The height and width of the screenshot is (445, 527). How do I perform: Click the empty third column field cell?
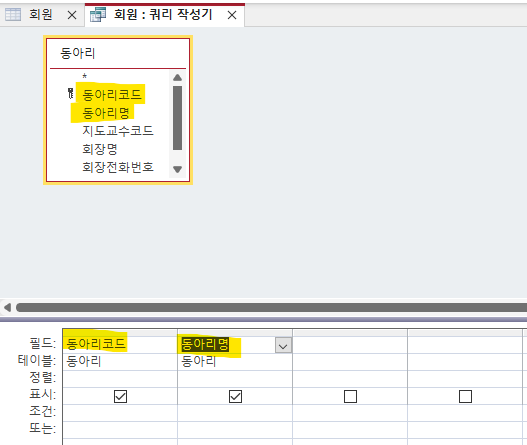pyautogui.click(x=350, y=344)
